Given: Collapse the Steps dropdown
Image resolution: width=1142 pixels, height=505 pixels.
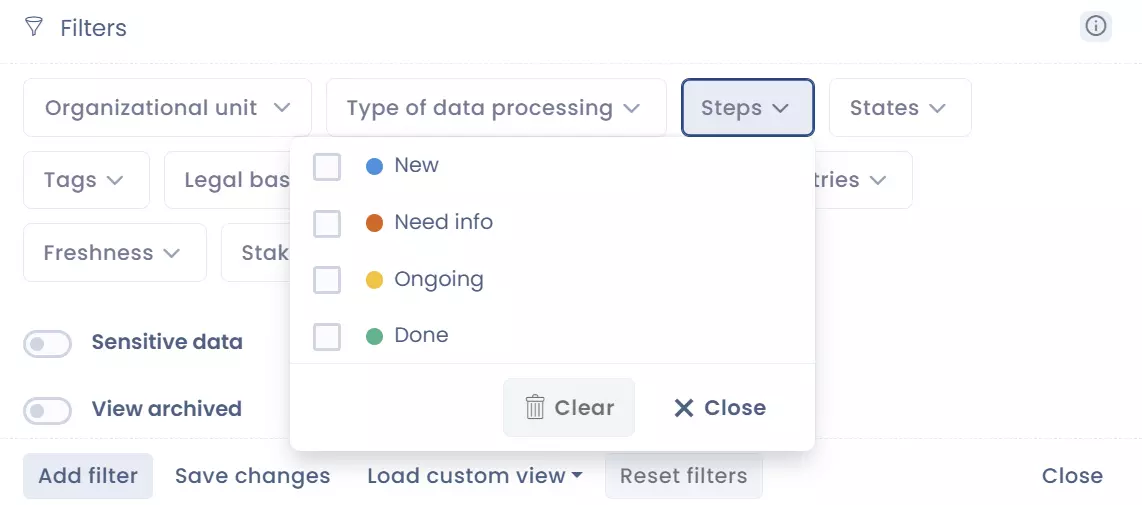Looking at the screenshot, I should tap(747, 108).
